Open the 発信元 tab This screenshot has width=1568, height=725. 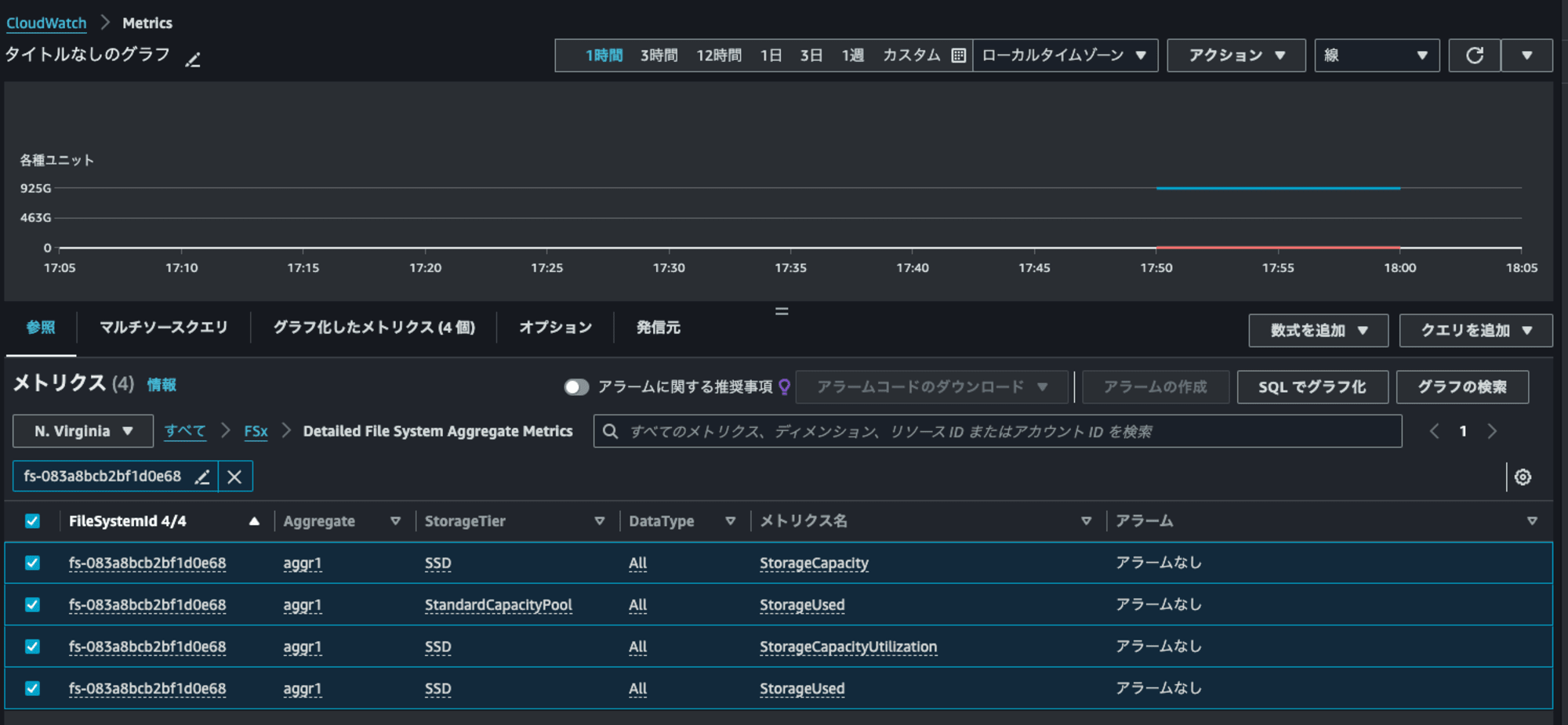[x=659, y=328]
